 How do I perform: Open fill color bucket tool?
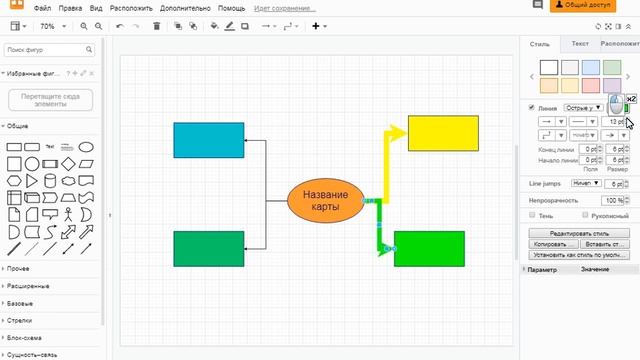[x=214, y=26]
